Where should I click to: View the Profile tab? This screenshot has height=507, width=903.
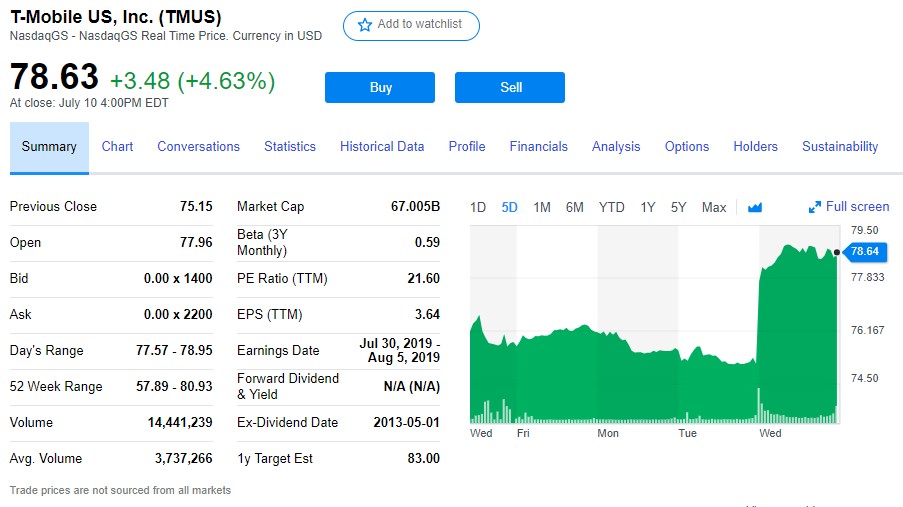467,146
